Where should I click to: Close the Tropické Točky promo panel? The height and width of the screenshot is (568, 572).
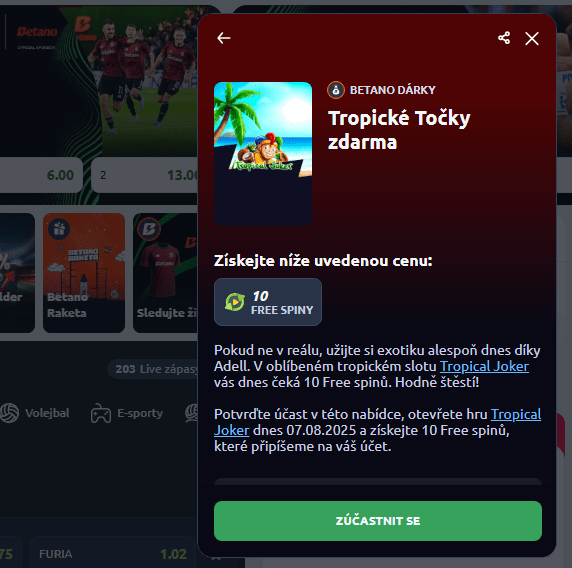(532, 38)
